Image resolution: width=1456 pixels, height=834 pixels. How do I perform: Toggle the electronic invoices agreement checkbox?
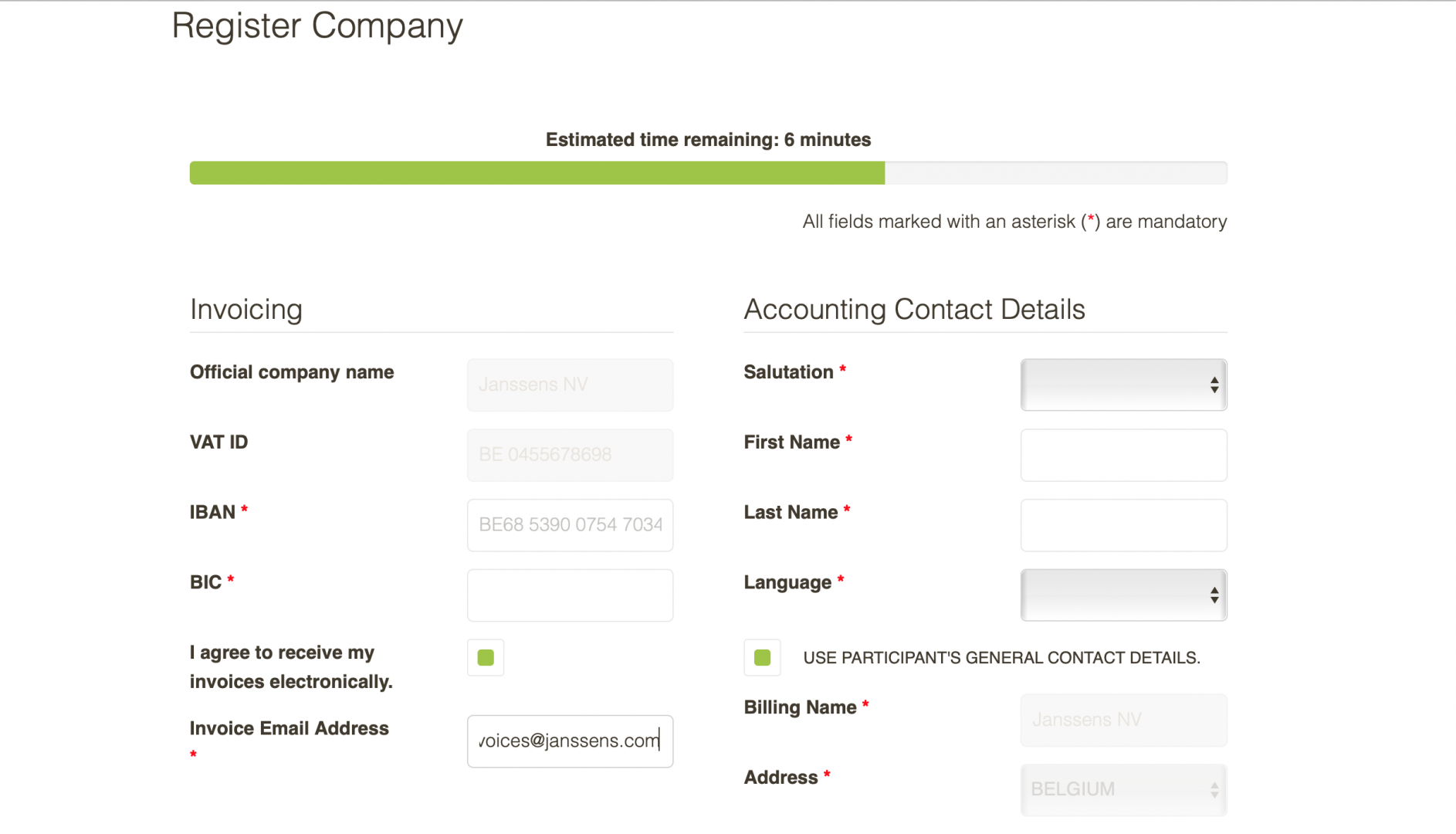(486, 658)
